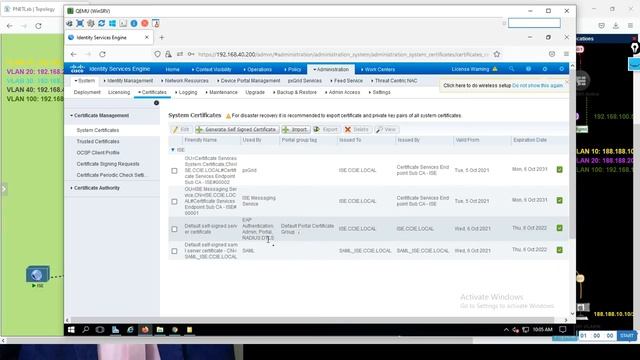
Task: Click Generate Self Signed Certificate button
Action: 237,129
